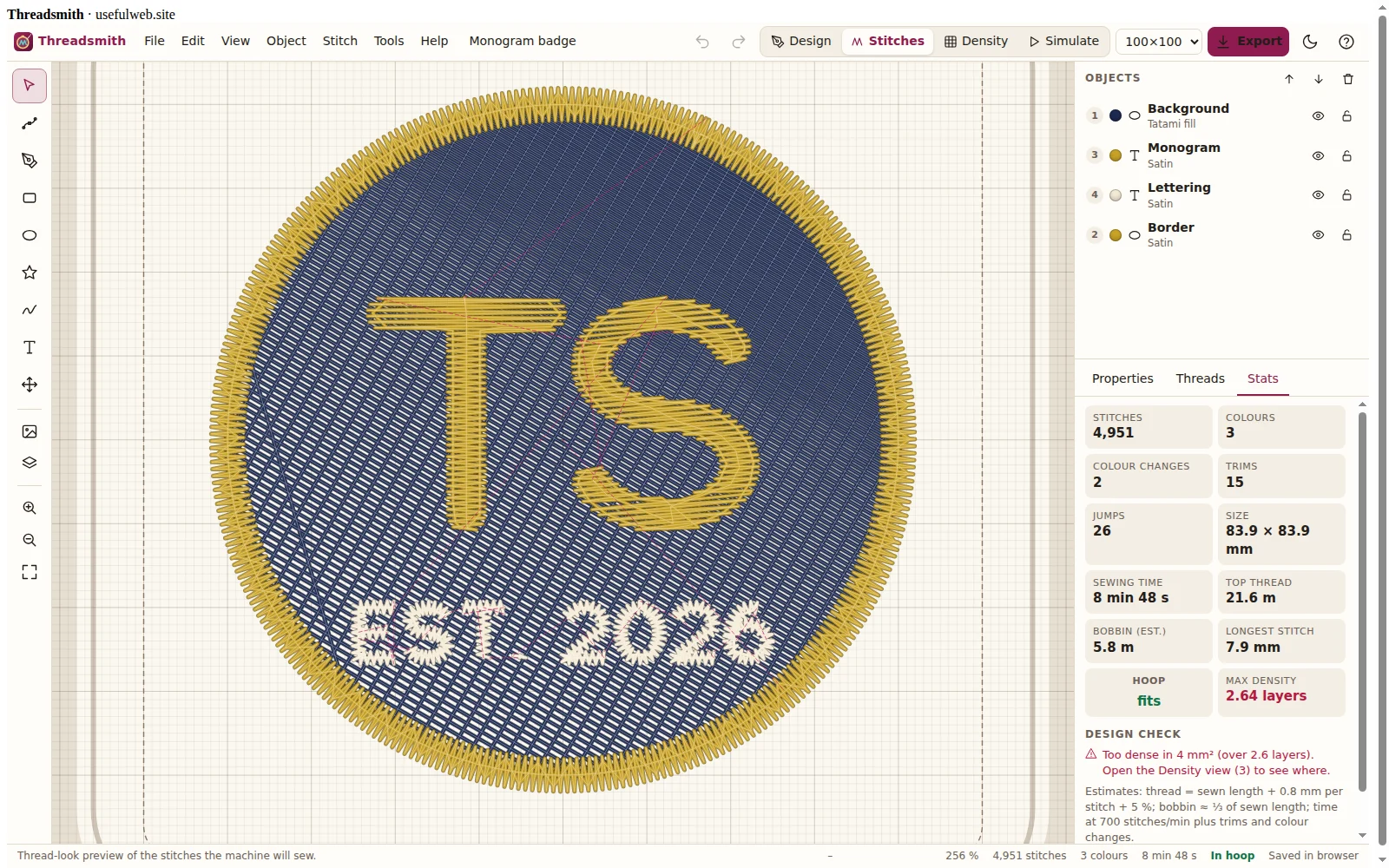The width and height of the screenshot is (1389, 868).
Task: Select the arrow selection tool
Action: [30, 86]
